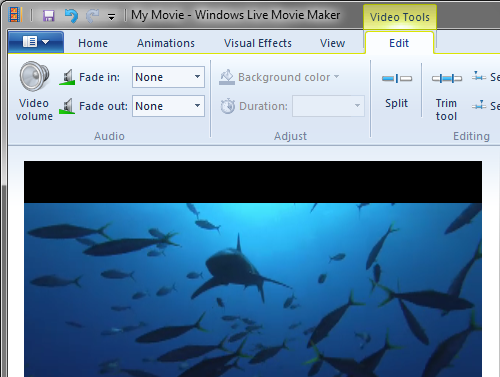Image resolution: width=500 pixels, height=377 pixels.
Task: Click the 'Duration:' label
Action: pyautogui.click(x=263, y=106)
